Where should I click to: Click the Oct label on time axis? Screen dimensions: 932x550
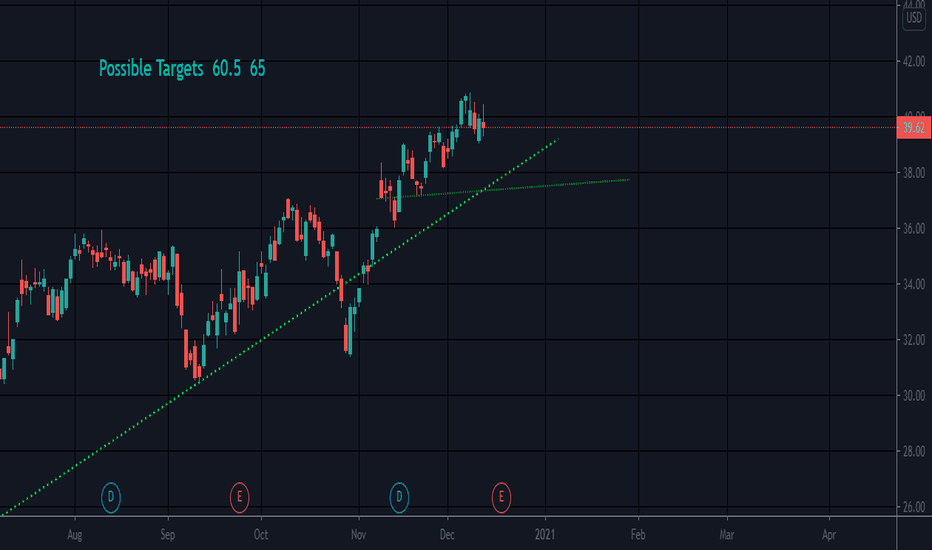click(x=261, y=535)
